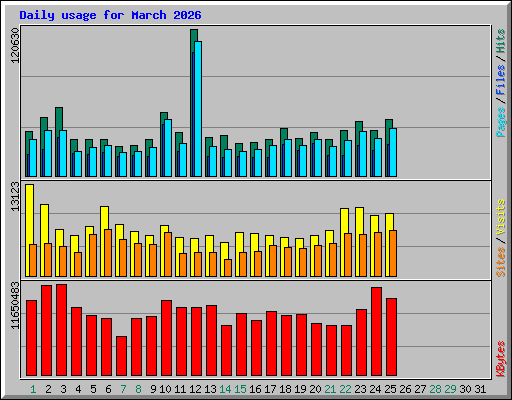512x400 pixels.
Task: Click day "10" on the date axis
Action: pos(165,389)
